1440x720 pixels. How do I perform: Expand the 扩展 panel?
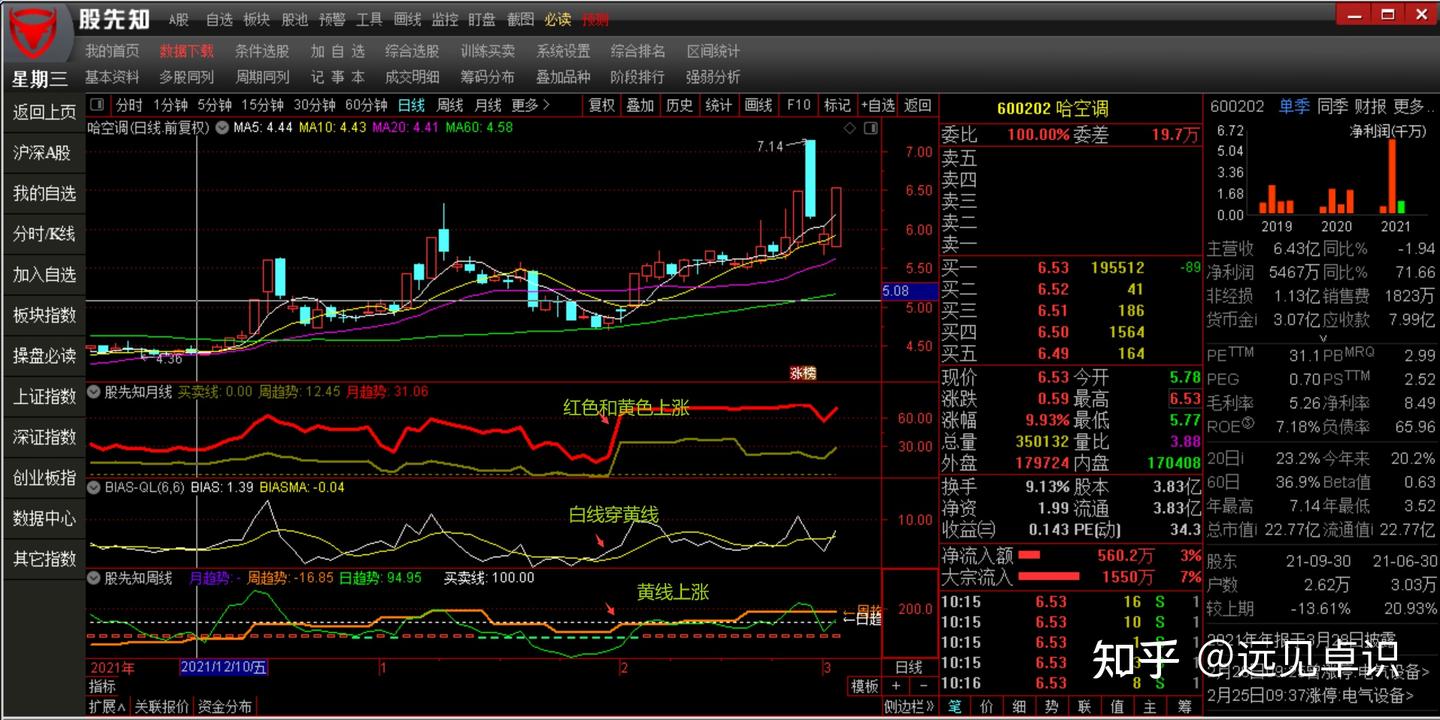tap(108, 706)
